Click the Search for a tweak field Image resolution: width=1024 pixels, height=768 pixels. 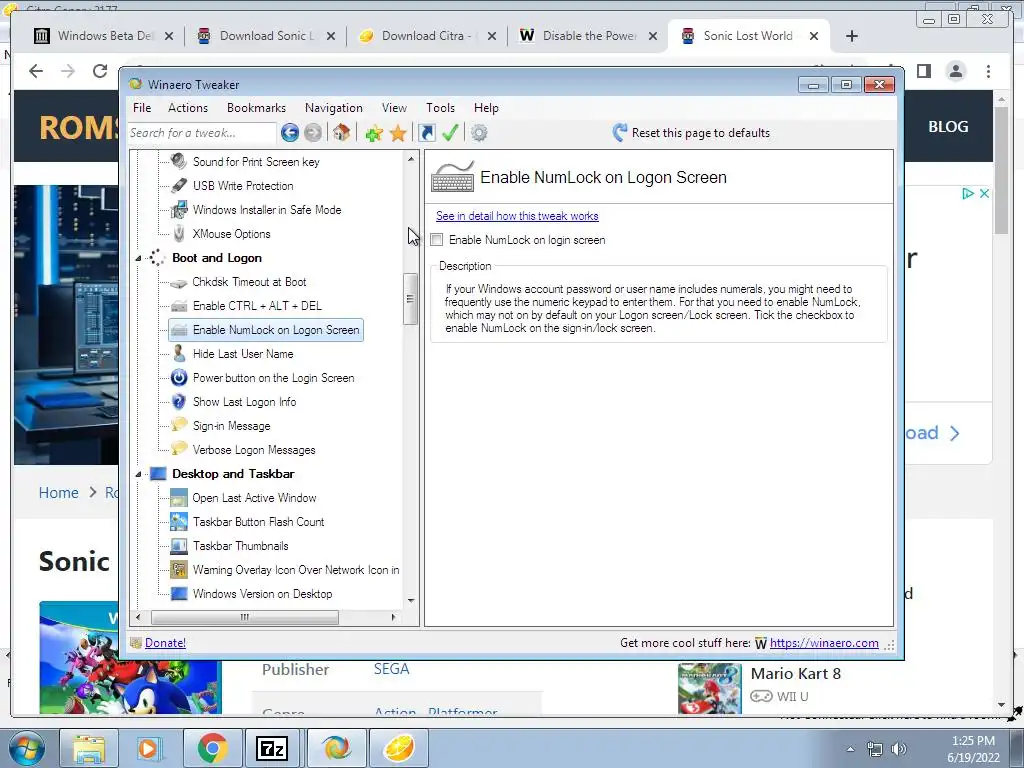point(202,133)
